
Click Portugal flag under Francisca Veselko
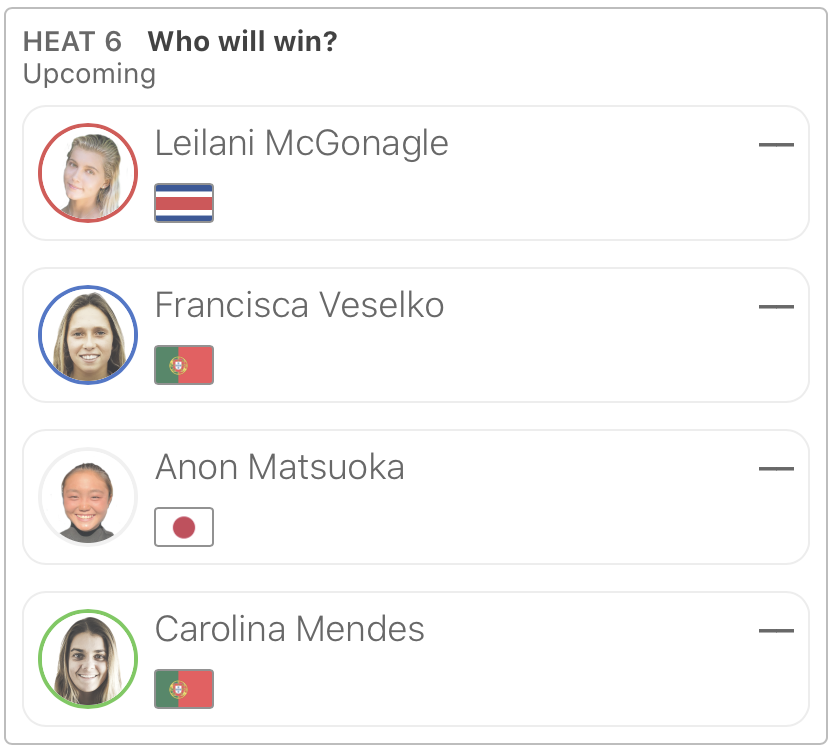(184, 365)
